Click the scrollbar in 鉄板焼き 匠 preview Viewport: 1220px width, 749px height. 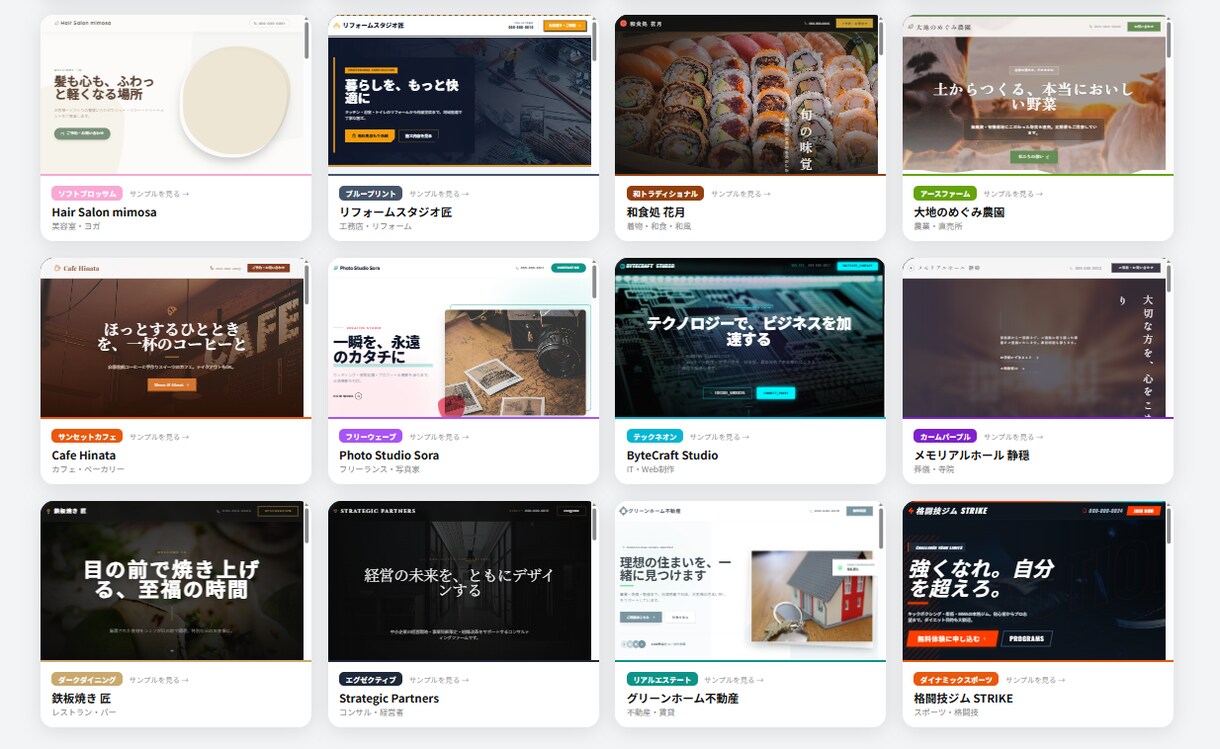tap(307, 523)
